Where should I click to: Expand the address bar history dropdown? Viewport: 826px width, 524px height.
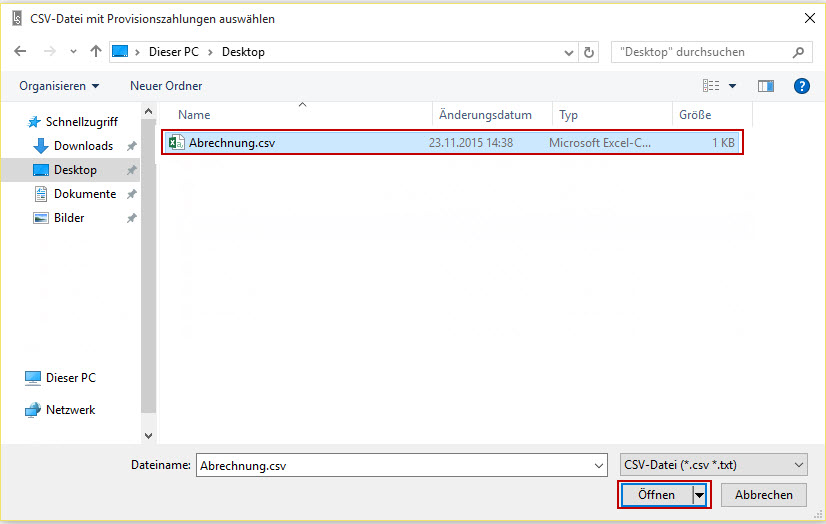click(568, 52)
